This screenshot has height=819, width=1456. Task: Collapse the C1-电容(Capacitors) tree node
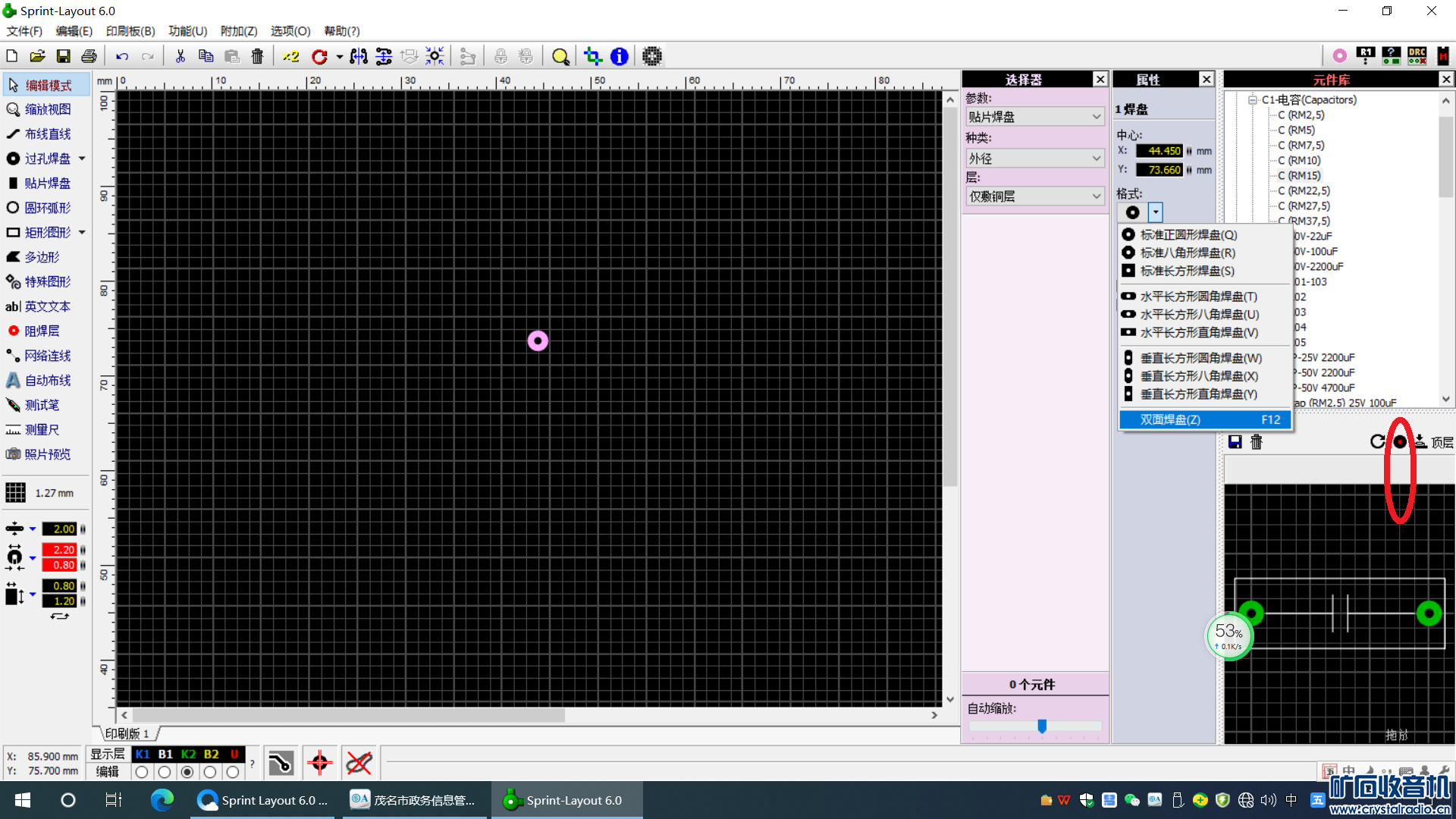(x=1253, y=100)
